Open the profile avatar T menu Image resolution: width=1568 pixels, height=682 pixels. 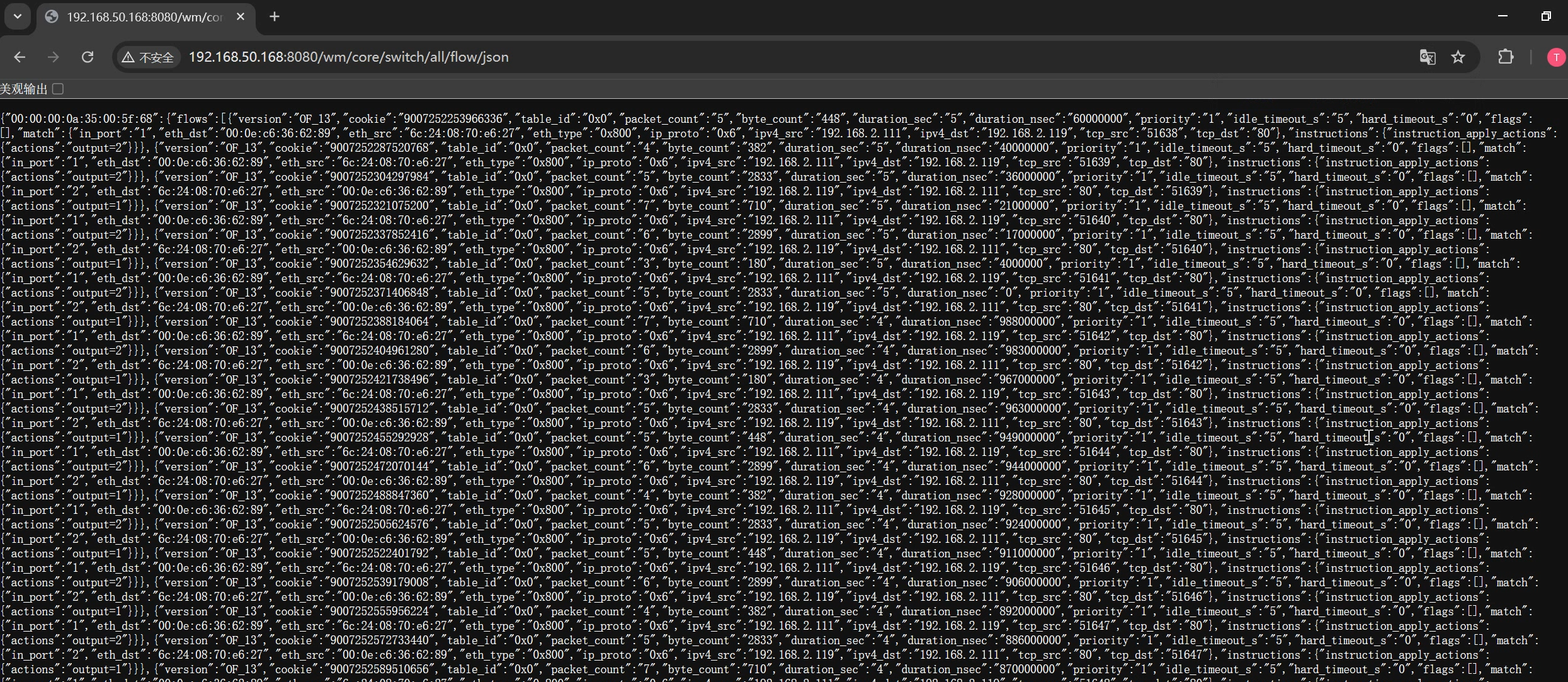(1555, 57)
